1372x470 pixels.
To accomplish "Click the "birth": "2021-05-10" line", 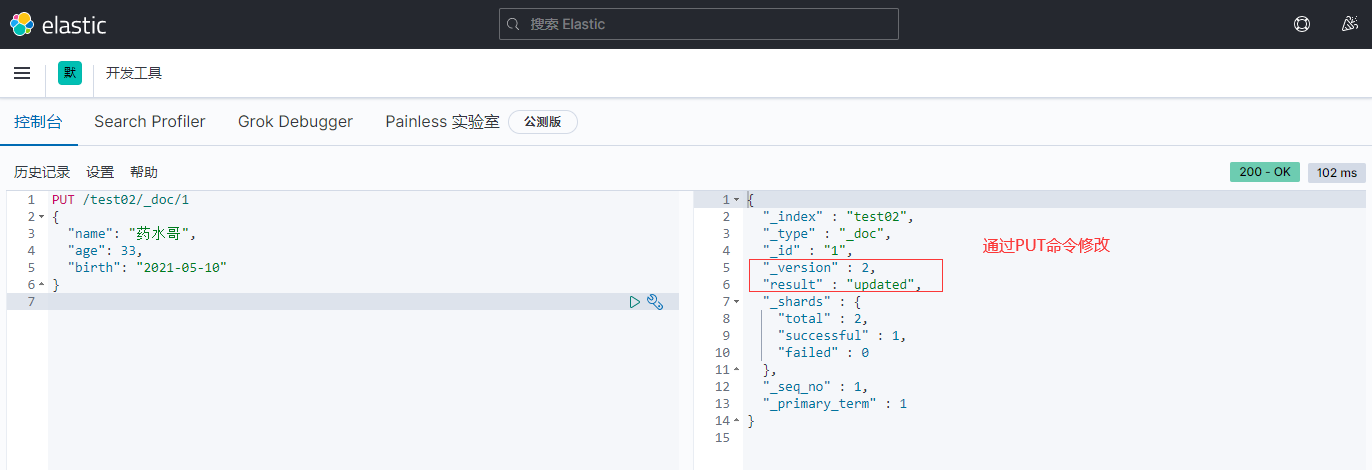I will [x=148, y=268].
